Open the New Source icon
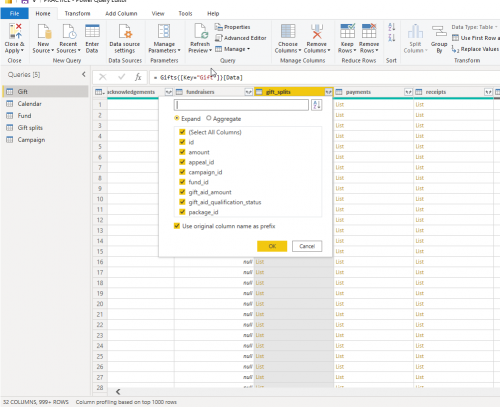500x407 pixels. 44,31
